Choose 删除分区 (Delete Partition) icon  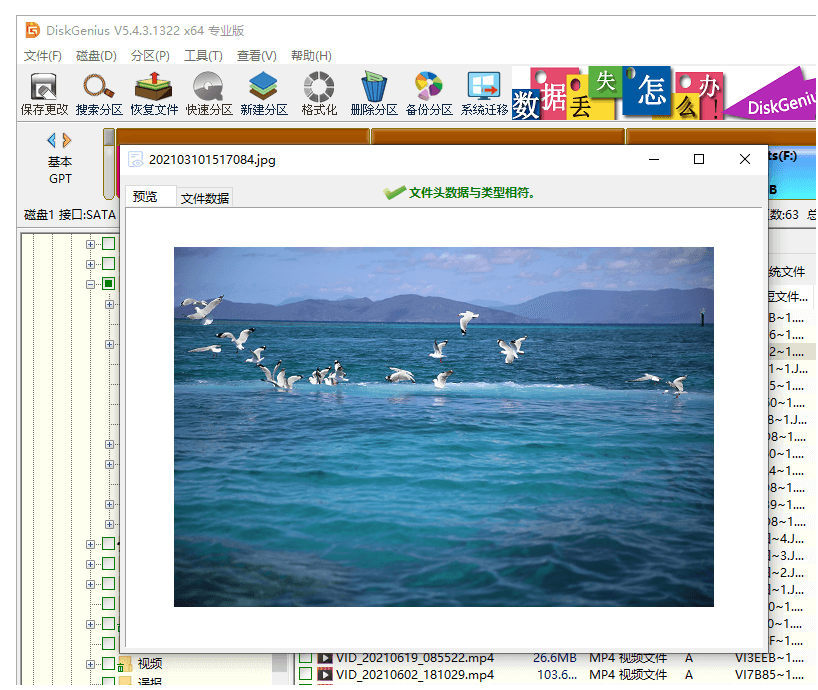[x=374, y=94]
